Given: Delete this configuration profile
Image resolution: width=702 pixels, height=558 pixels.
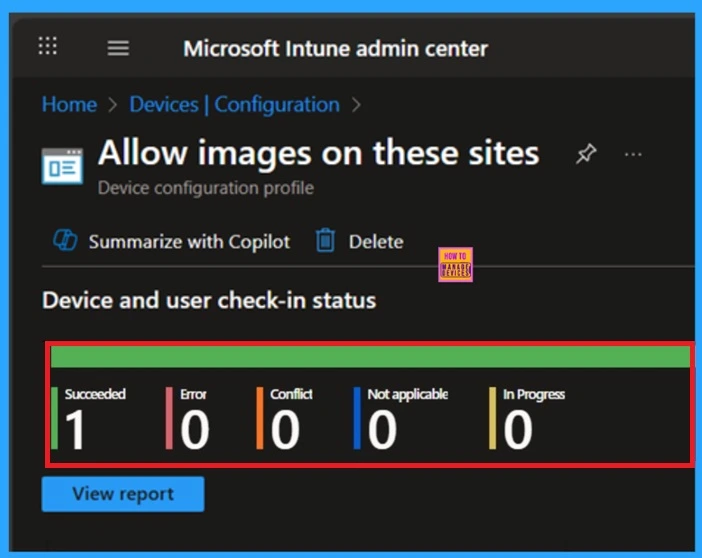Looking at the screenshot, I should click(376, 242).
